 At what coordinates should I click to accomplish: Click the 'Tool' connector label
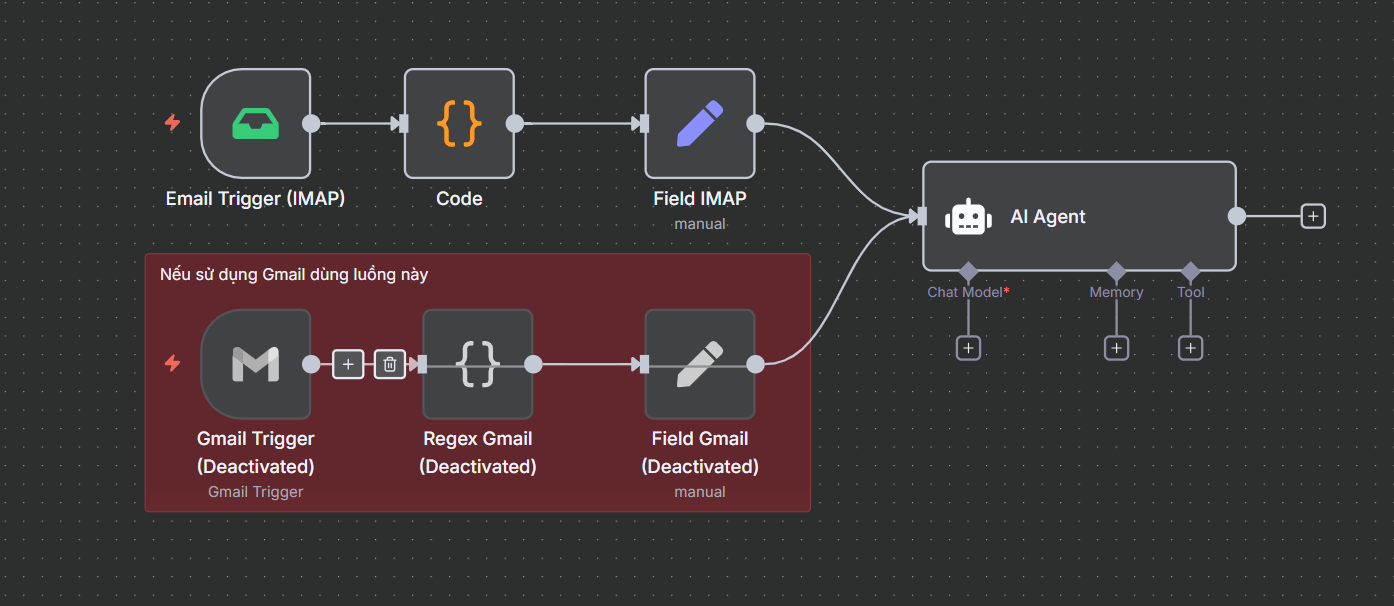(1190, 292)
